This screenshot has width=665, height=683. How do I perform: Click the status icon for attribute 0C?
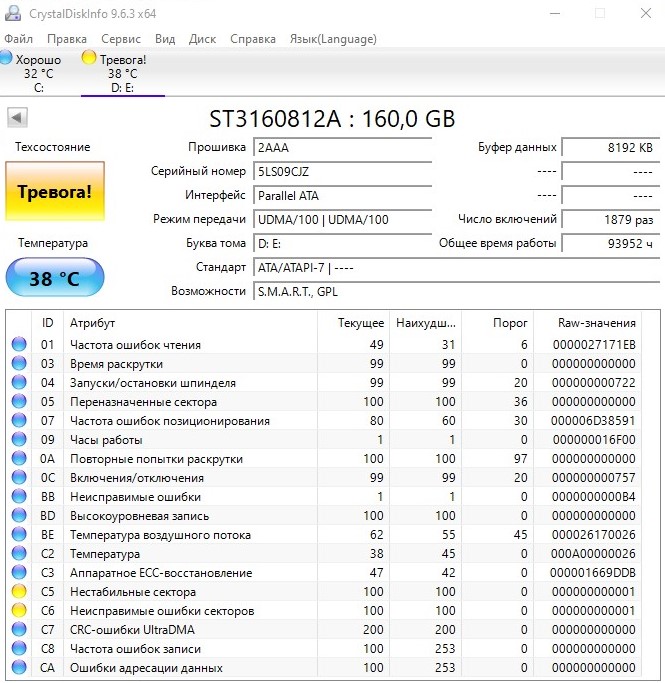point(19,477)
